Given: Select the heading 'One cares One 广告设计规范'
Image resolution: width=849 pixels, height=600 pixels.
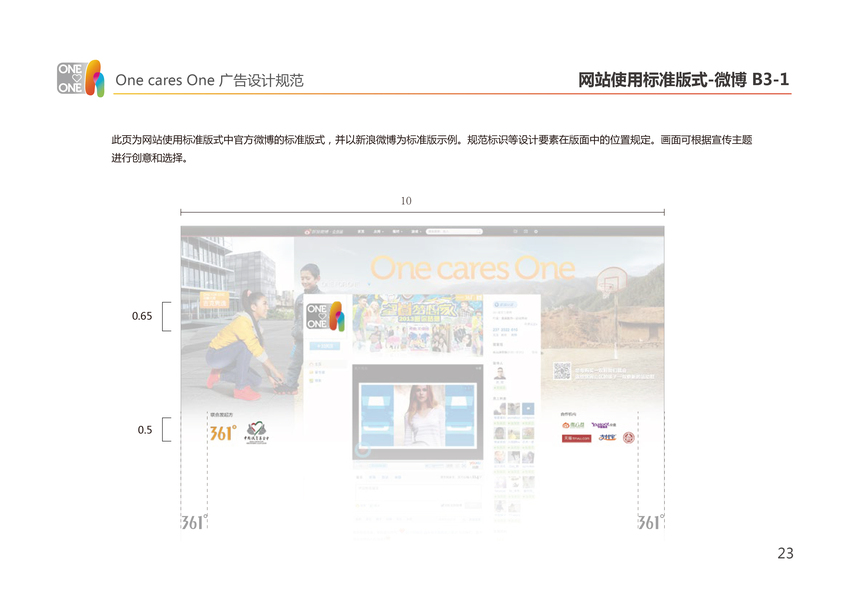Looking at the screenshot, I should pos(209,80).
